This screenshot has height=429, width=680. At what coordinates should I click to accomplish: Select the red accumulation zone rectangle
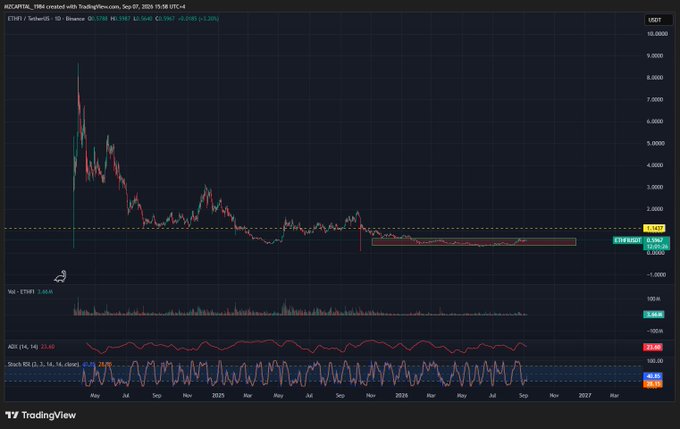pos(474,242)
